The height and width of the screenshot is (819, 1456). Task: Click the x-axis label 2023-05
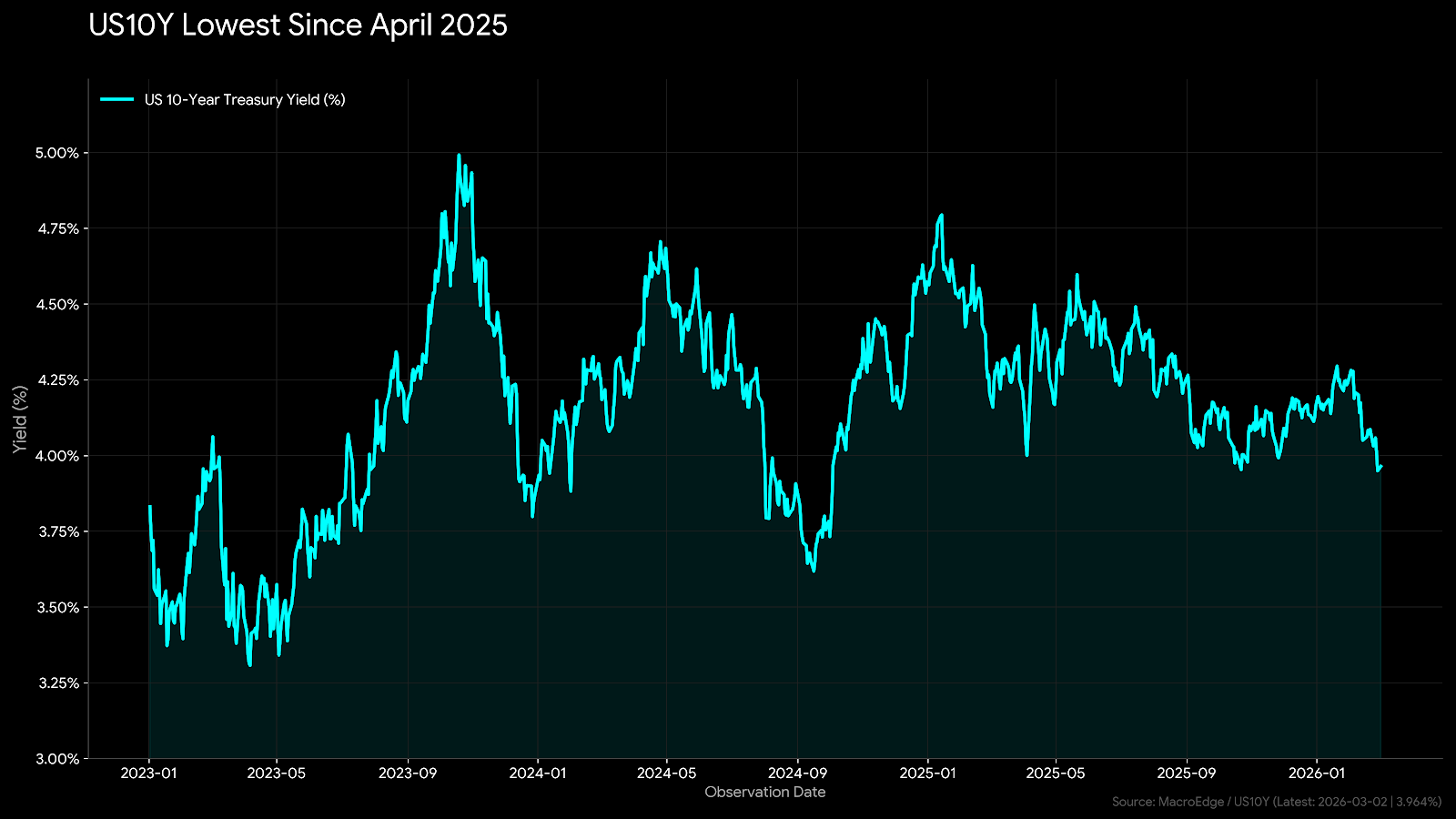pos(277,773)
